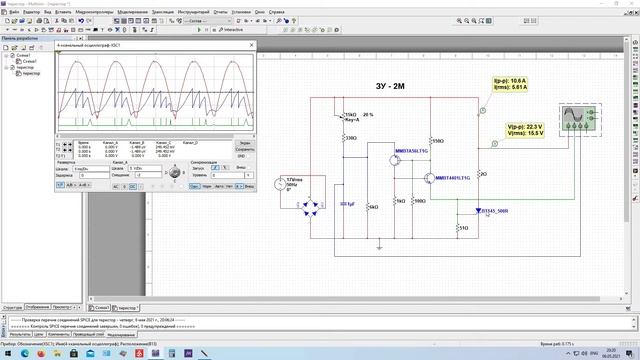
Task: Open the Файл menu
Action: tap(13, 12)
